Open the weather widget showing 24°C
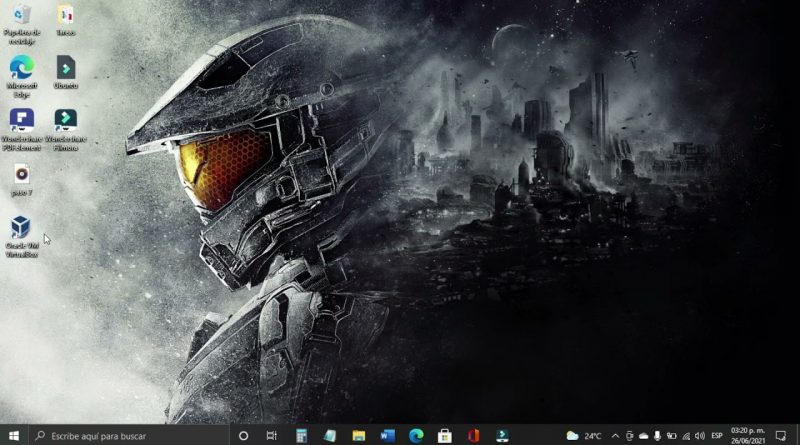The width and height of the screenshot is (800, 445). coord(584,436)
